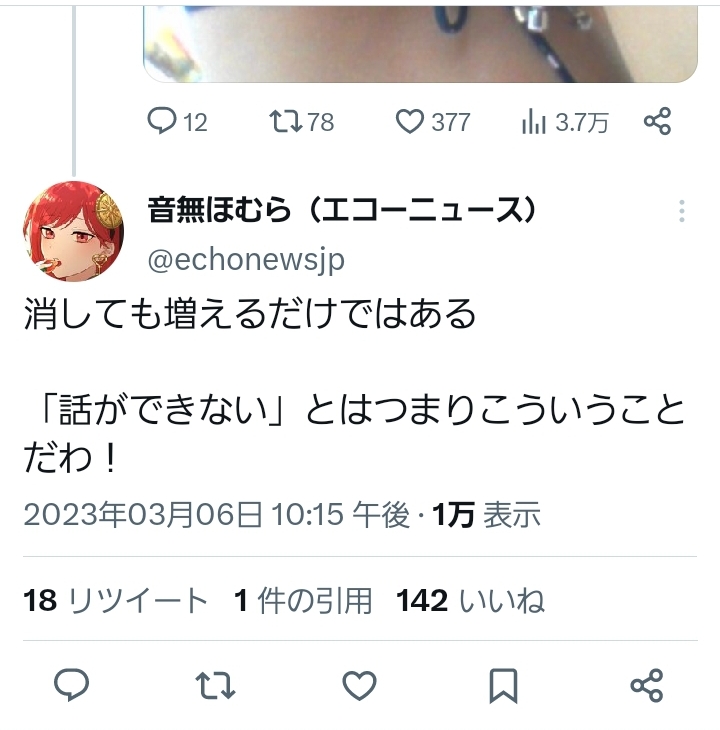The image size is (720, 730).
Task: Like the parent tweet with 377 likes
Action: click(x=433, y=122)
